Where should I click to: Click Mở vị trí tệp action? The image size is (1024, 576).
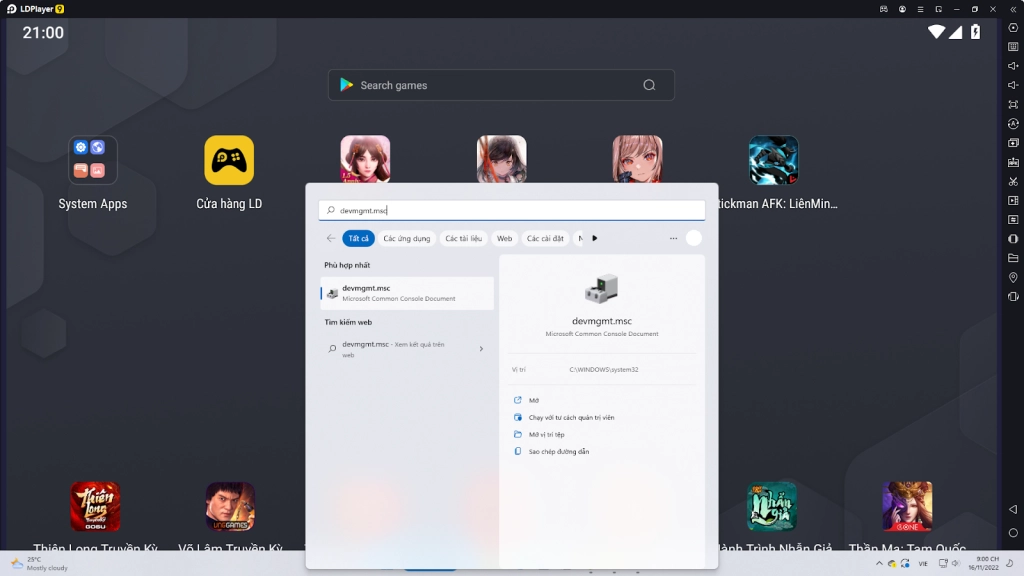tap(547, 434)
